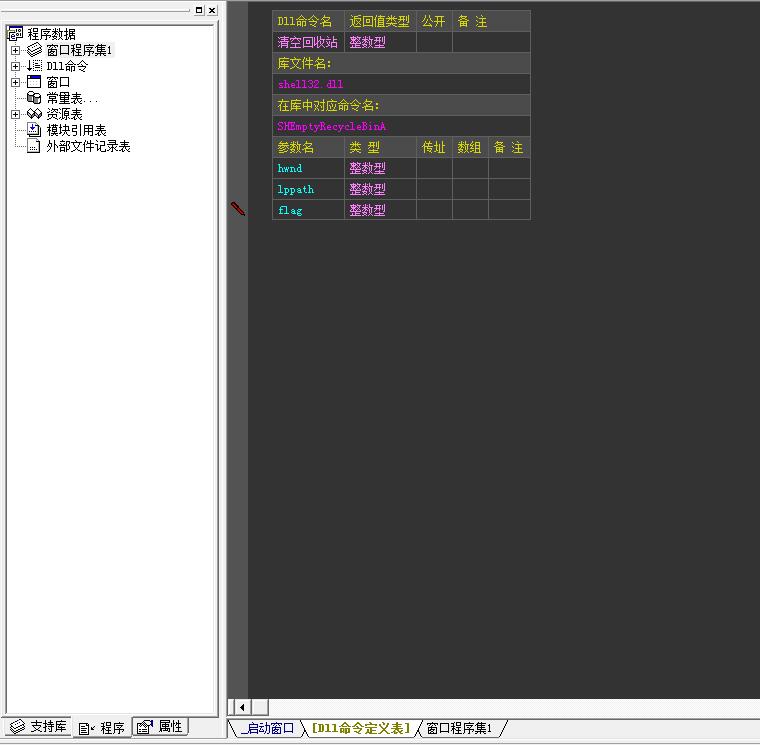
Task: Float the side panel via restore button
Action: (199, 10)
